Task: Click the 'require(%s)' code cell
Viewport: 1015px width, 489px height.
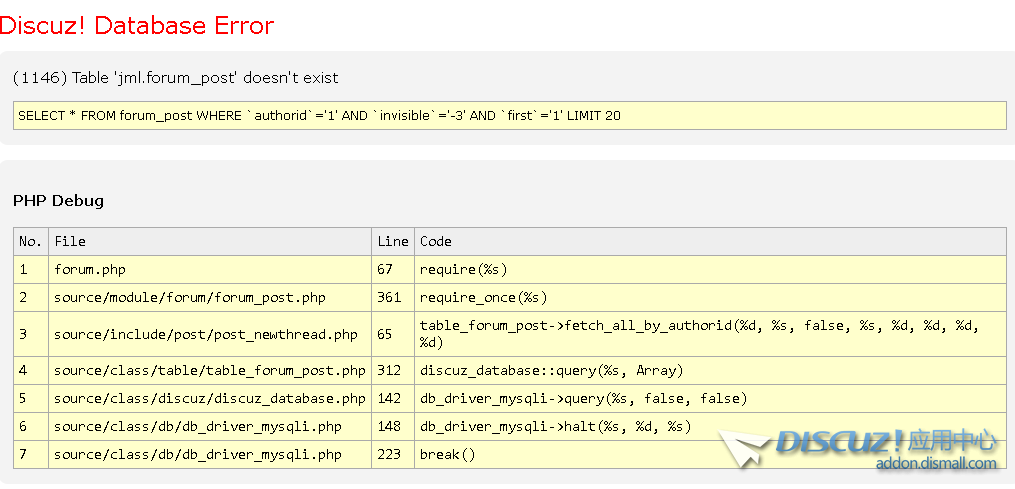Action: [x=710, y=269]
